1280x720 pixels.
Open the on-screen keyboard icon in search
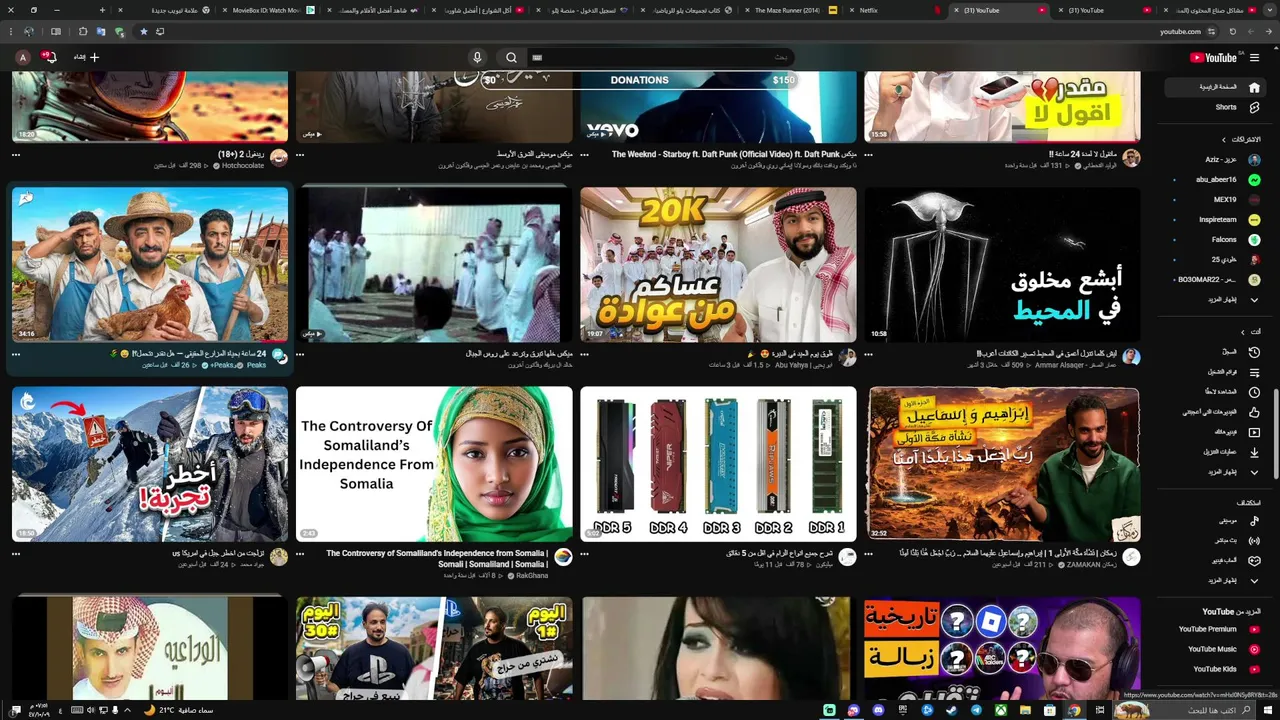point(537,58)
